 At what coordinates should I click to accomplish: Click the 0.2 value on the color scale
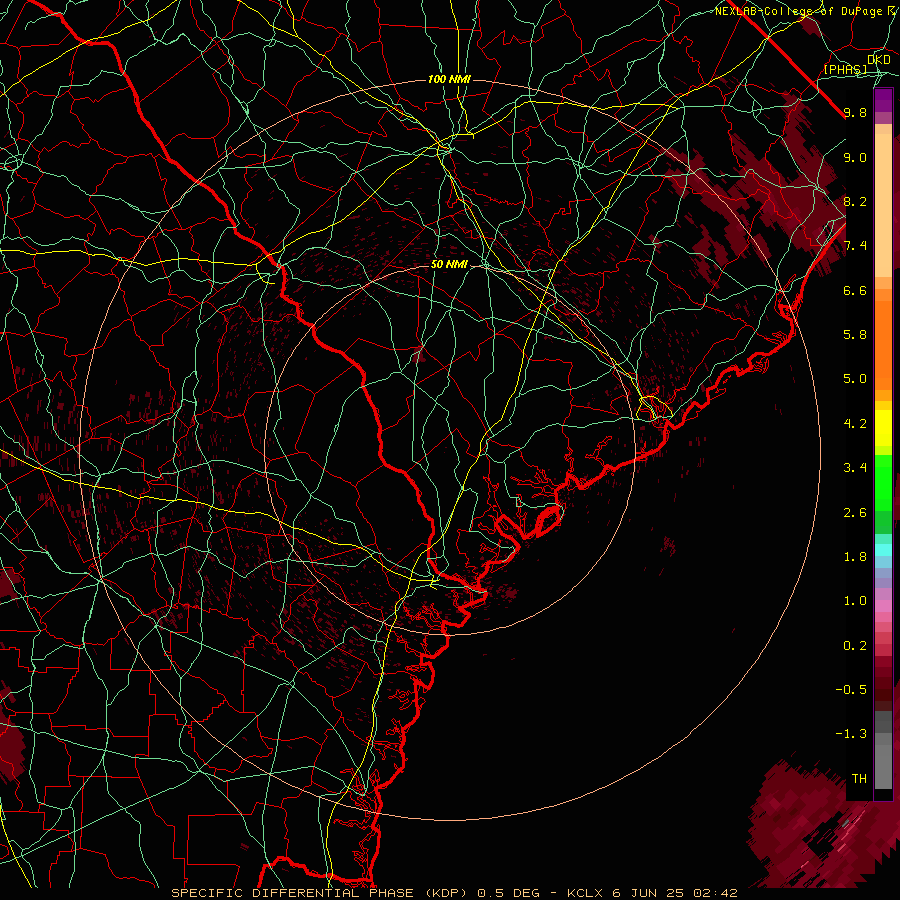coord(855,646)
